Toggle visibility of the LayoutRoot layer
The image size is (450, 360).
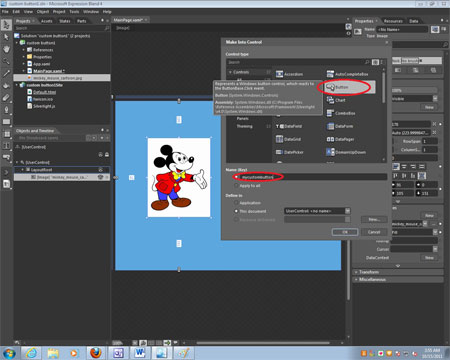pyautogui.click(x=100, y=170)
